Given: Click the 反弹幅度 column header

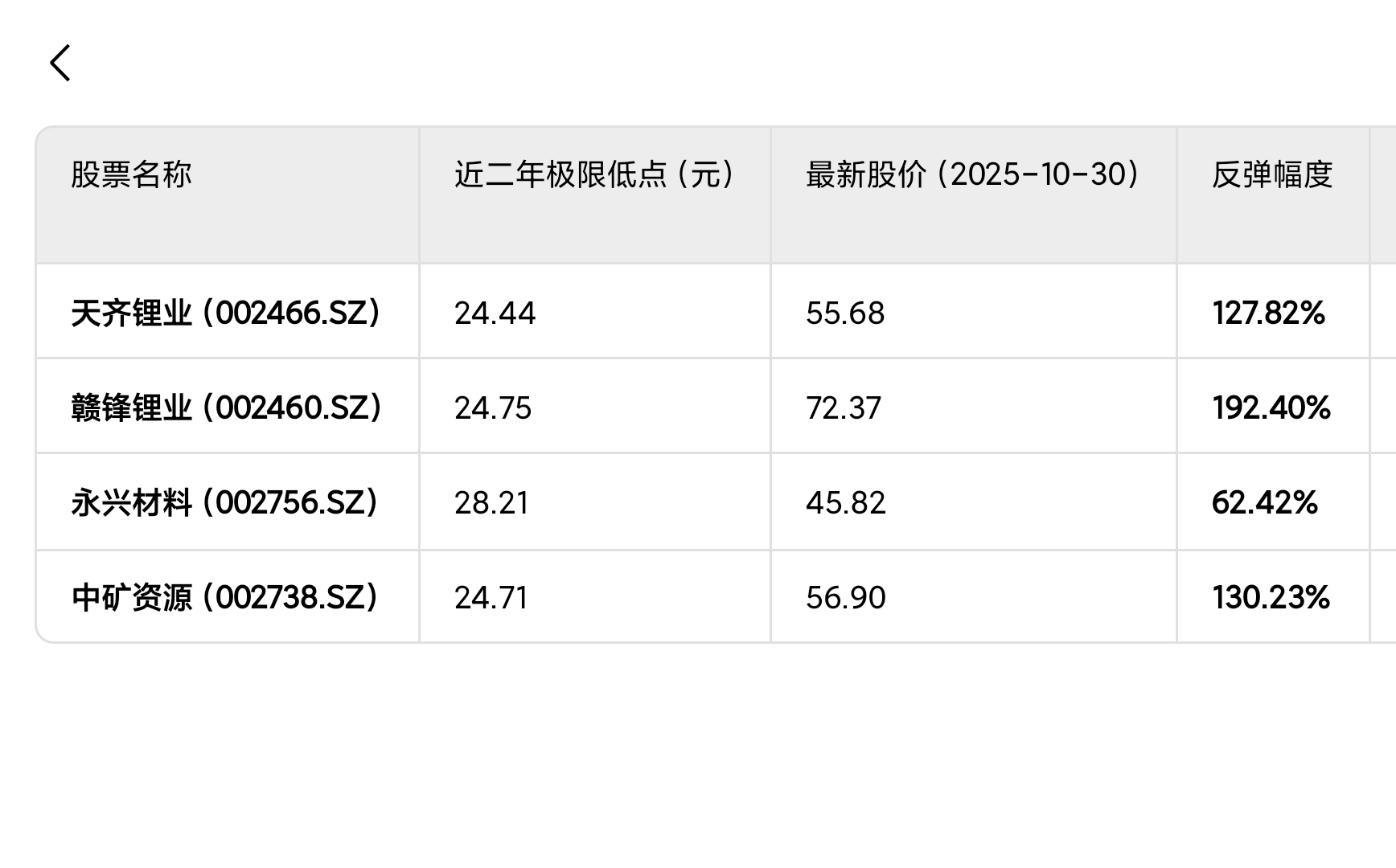Looking at the screenshot, I should coord(1272,174).
